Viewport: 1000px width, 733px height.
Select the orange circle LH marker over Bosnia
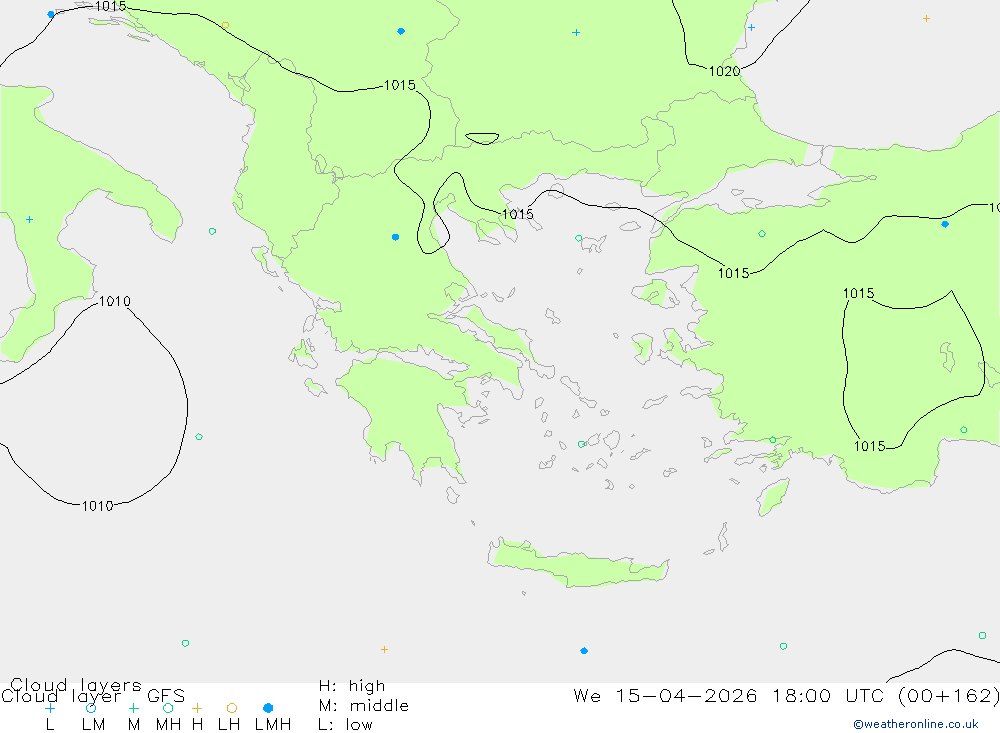pos(225,26)
